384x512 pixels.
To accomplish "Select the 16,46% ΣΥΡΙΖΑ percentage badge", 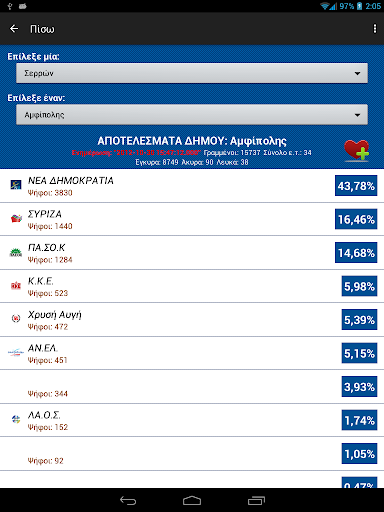I will [356, 219].
